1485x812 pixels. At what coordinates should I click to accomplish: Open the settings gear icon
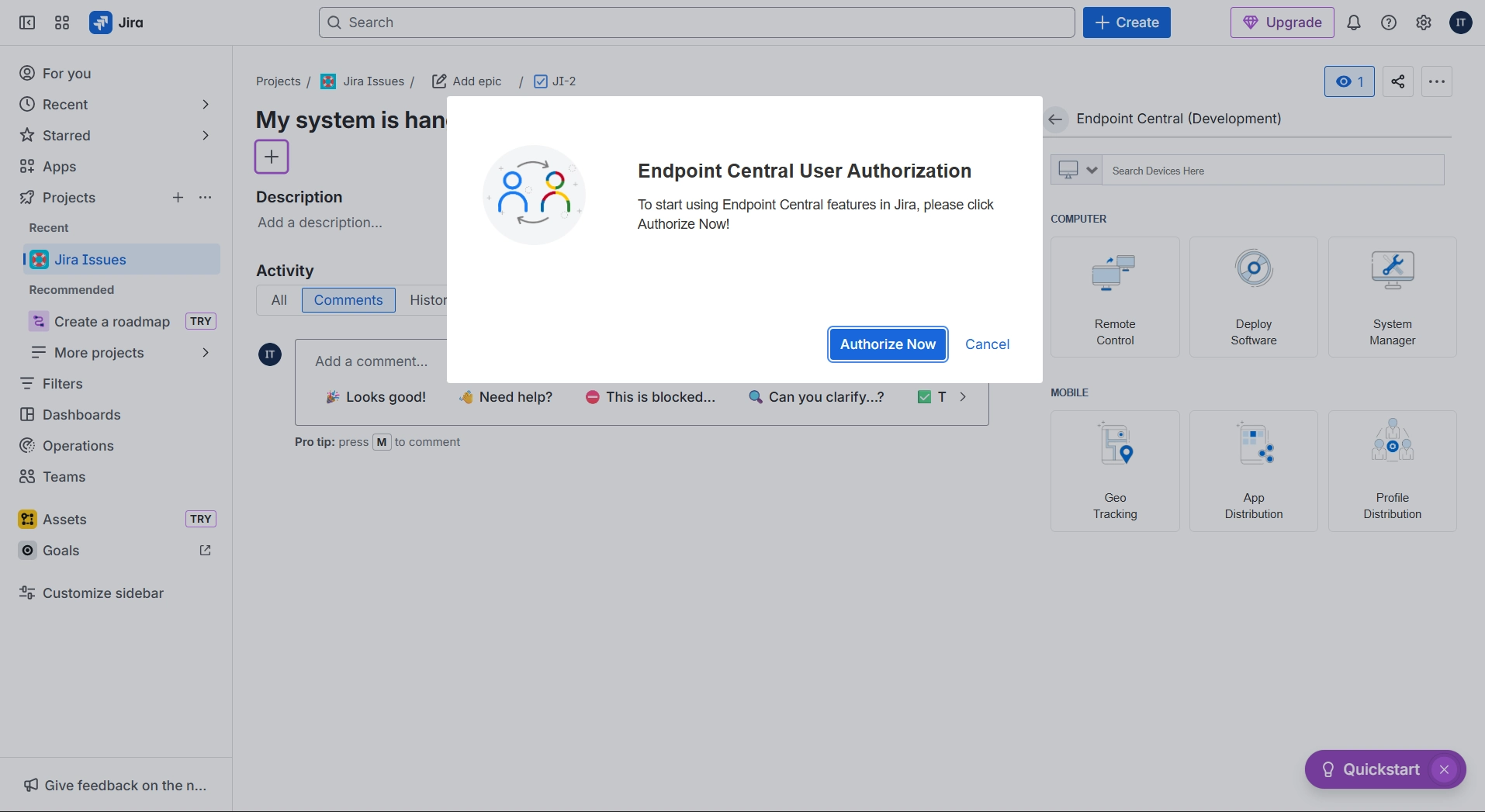[1424, 22]
